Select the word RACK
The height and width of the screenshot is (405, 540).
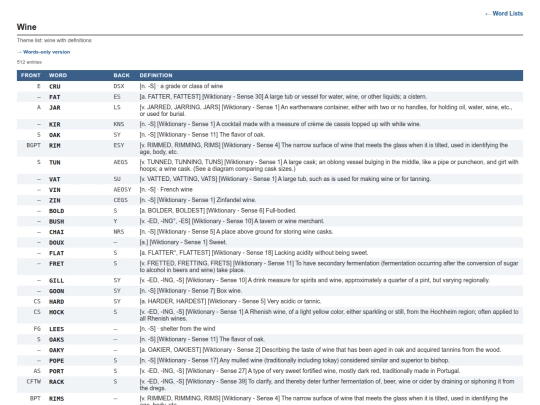56,382
